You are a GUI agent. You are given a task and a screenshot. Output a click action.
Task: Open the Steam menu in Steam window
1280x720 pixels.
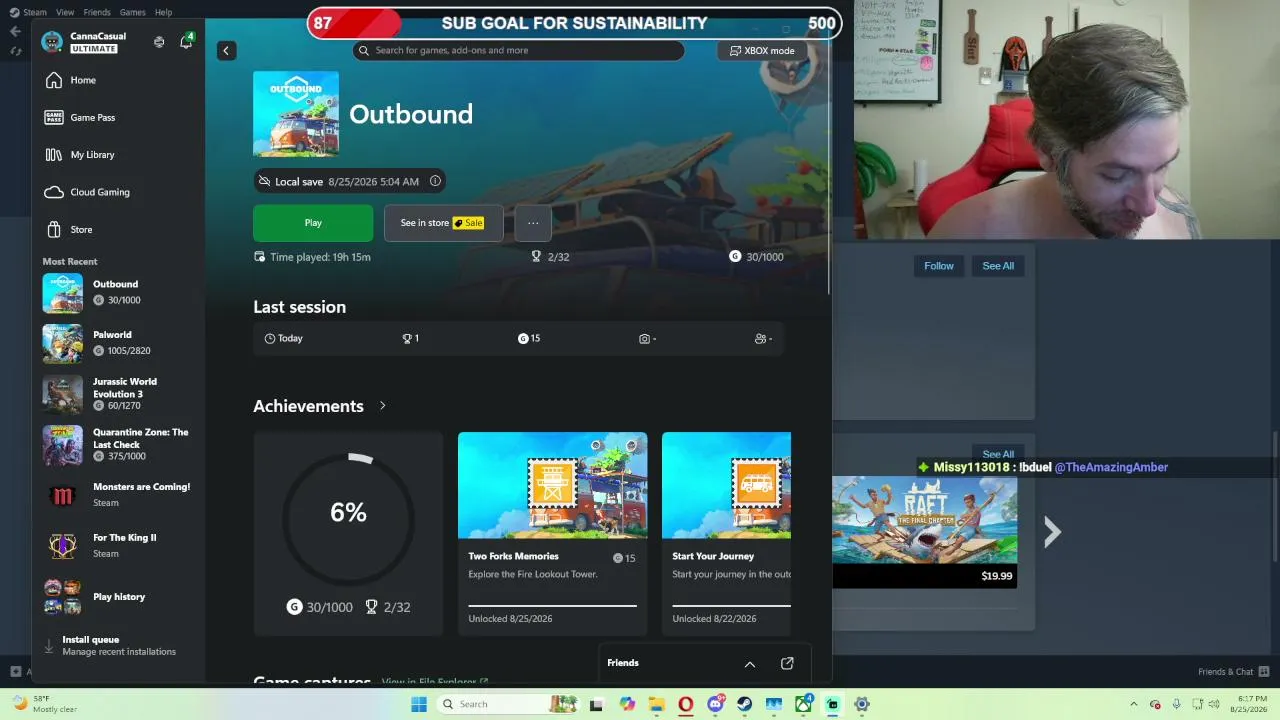point(35,12)
